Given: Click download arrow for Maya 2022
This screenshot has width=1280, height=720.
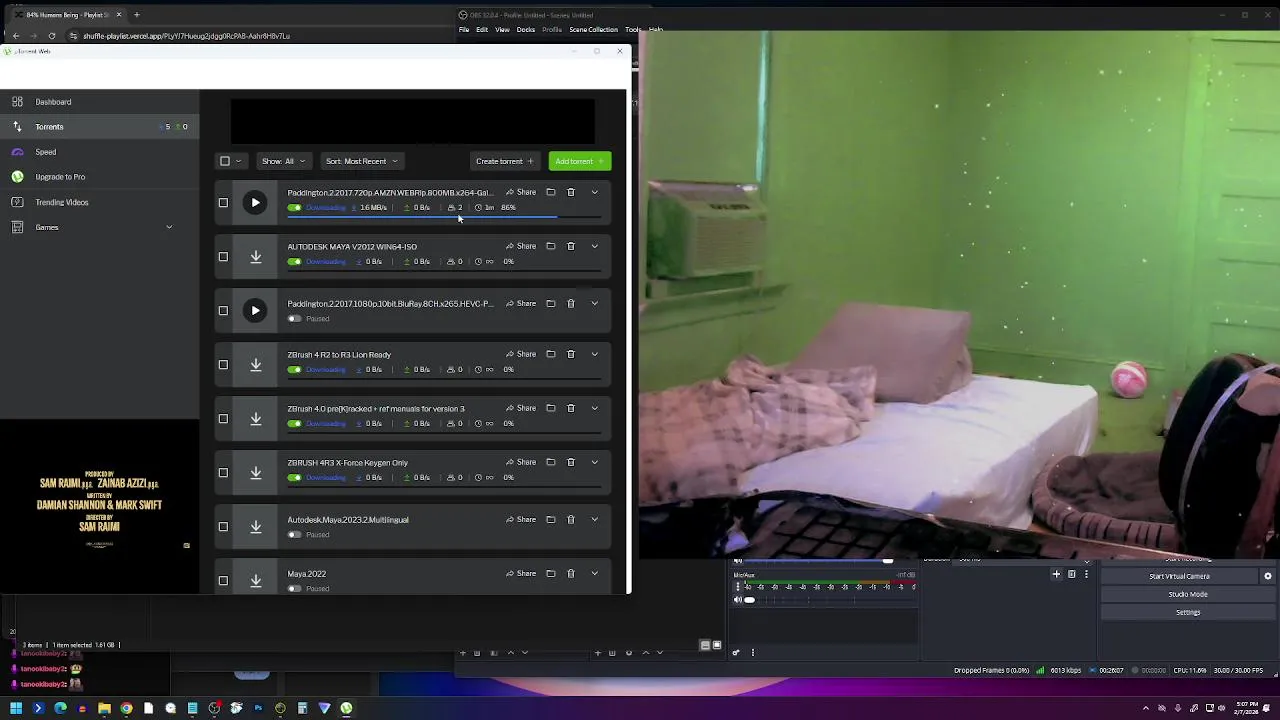Looking at the screenshot, I should 255,580.
